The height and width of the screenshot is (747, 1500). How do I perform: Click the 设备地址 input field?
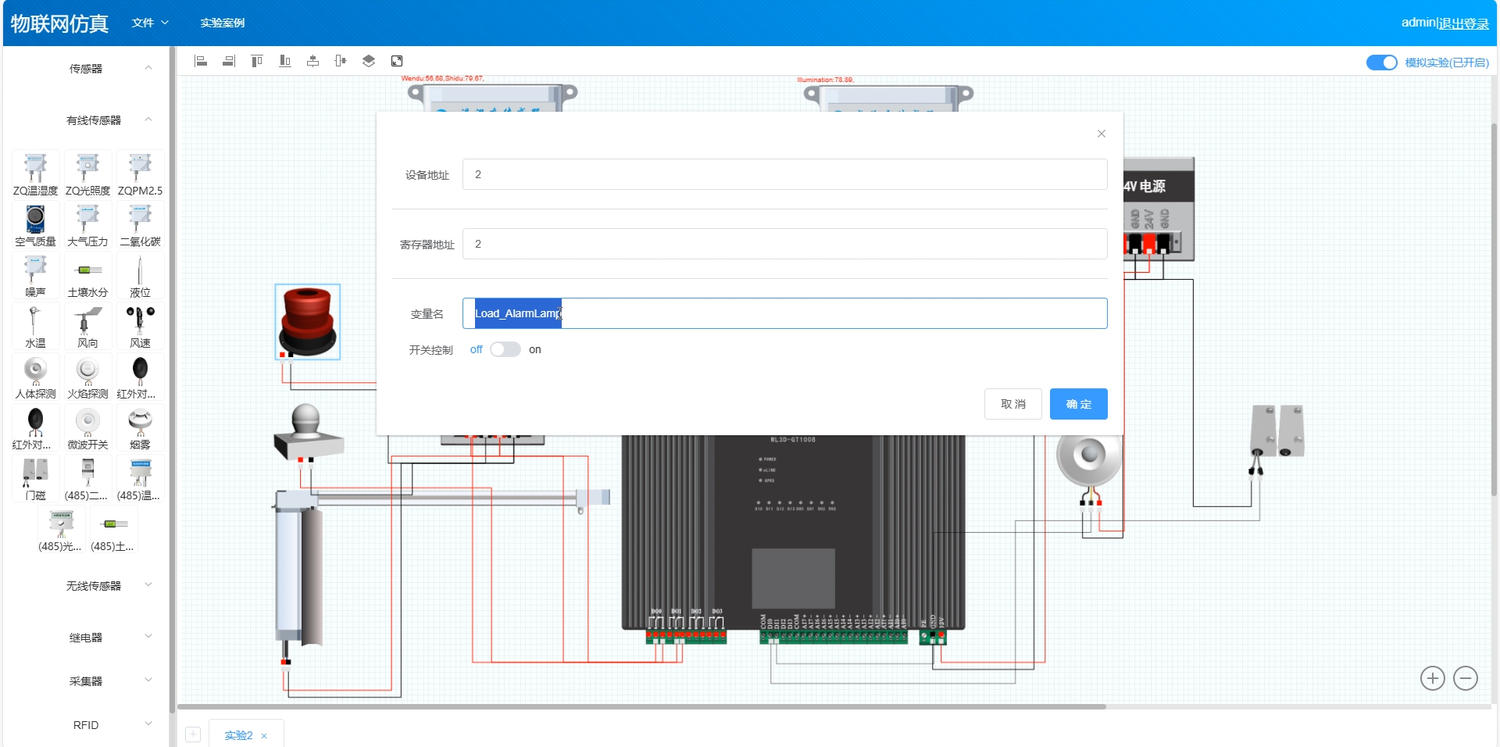click(x=784, y=174)
